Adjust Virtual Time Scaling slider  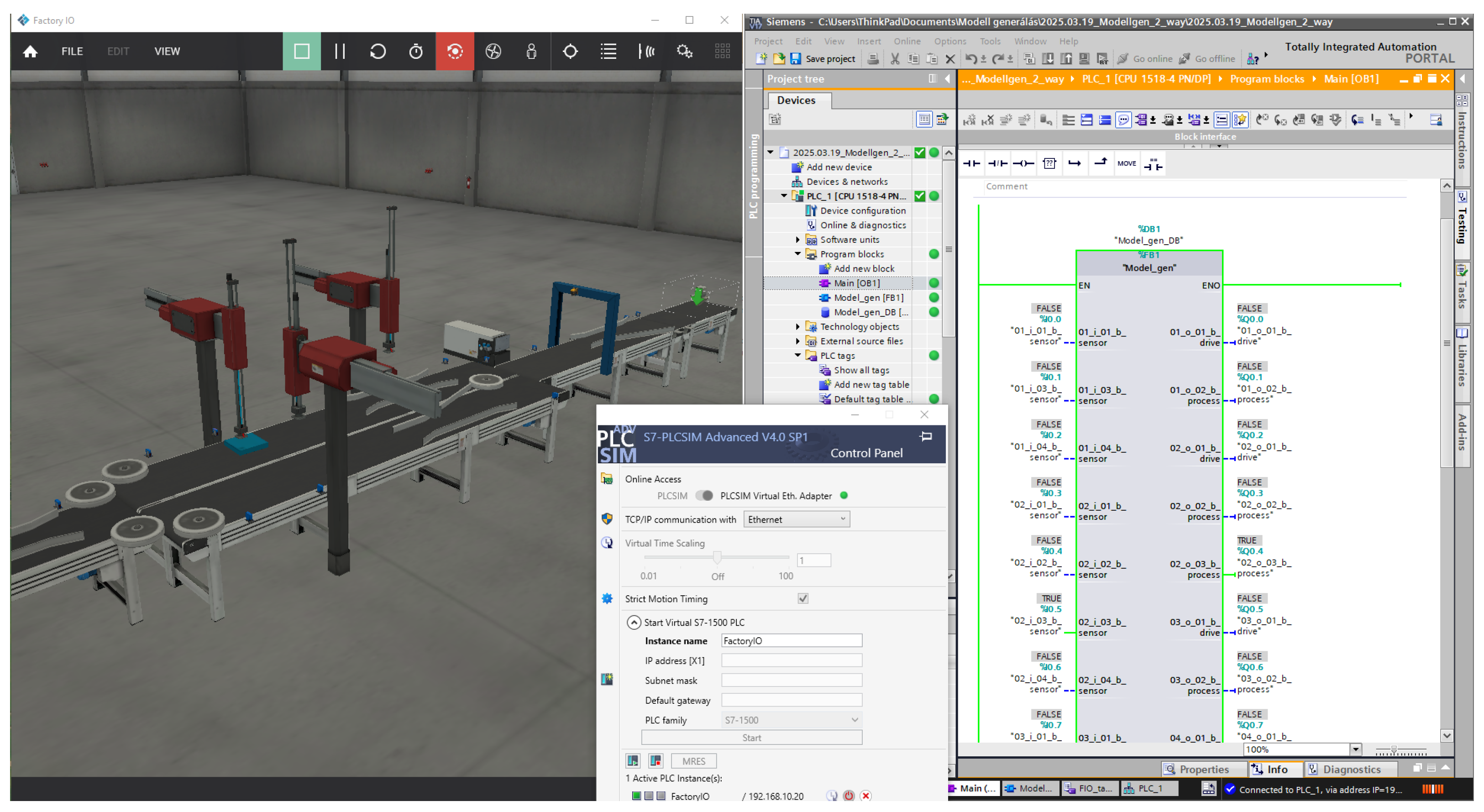717,557
